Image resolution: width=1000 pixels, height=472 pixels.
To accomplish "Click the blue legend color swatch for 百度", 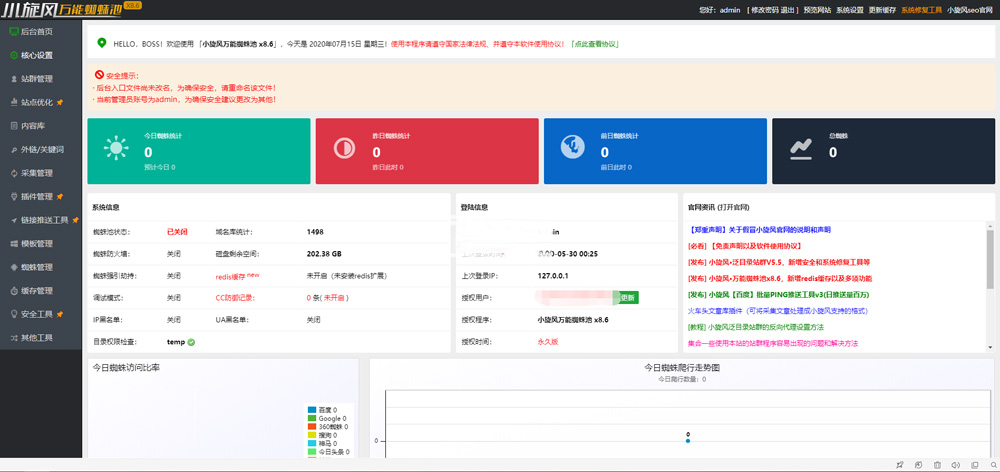I will [312, 410].
